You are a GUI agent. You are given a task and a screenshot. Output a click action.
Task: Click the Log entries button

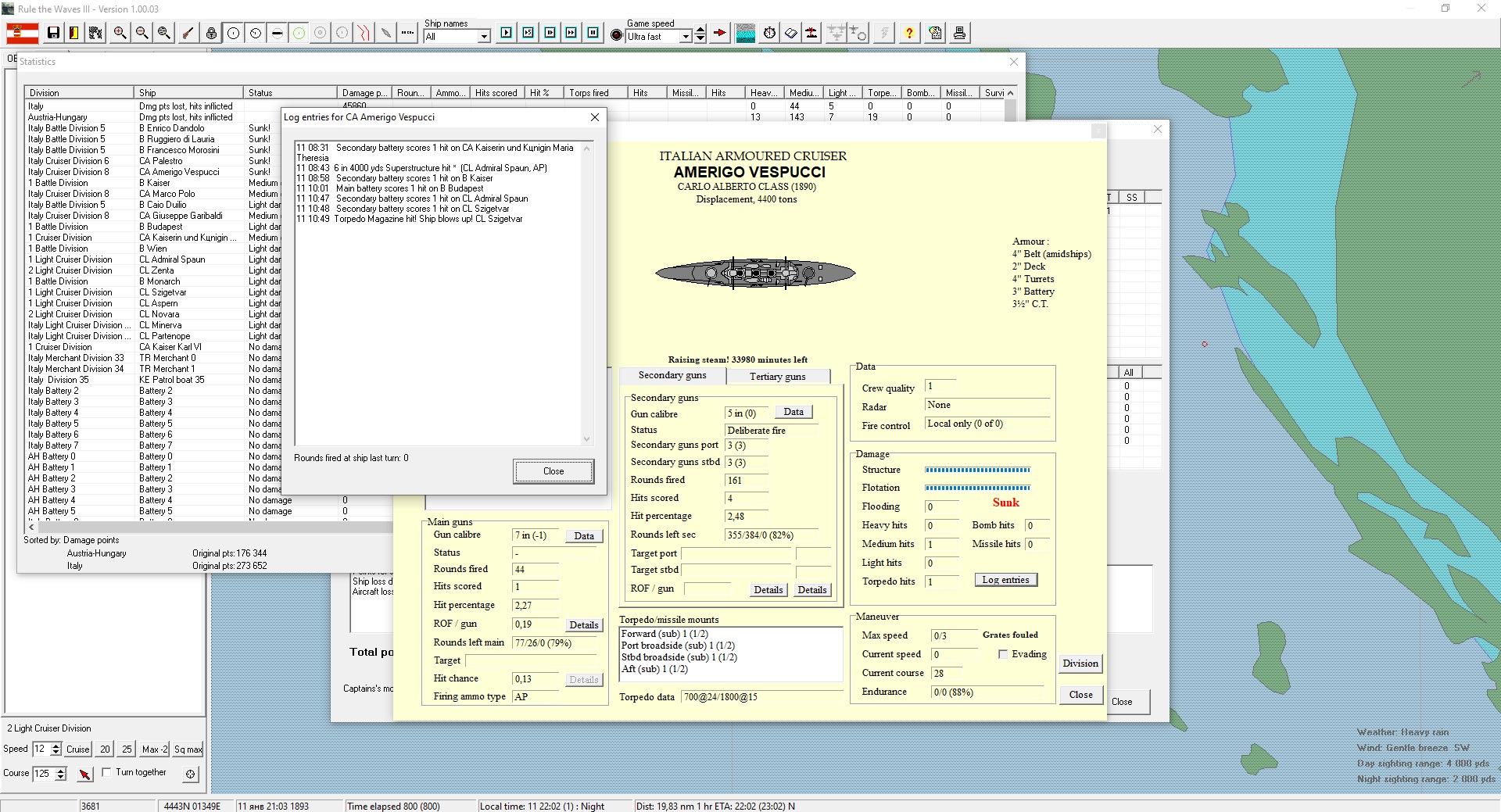click(1005, 580)
